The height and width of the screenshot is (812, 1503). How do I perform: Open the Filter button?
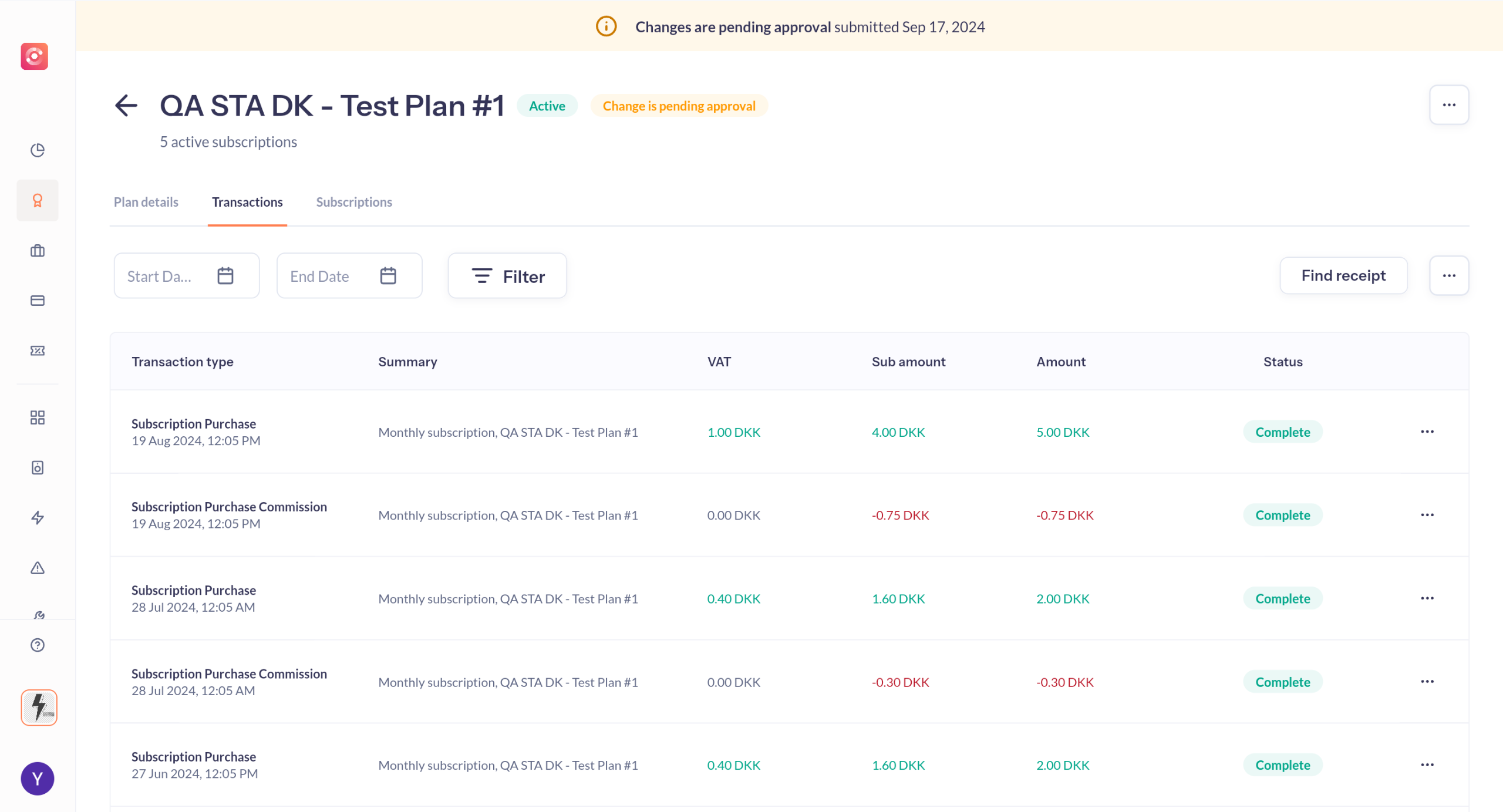pyautogui.click(x=507, y=276)
